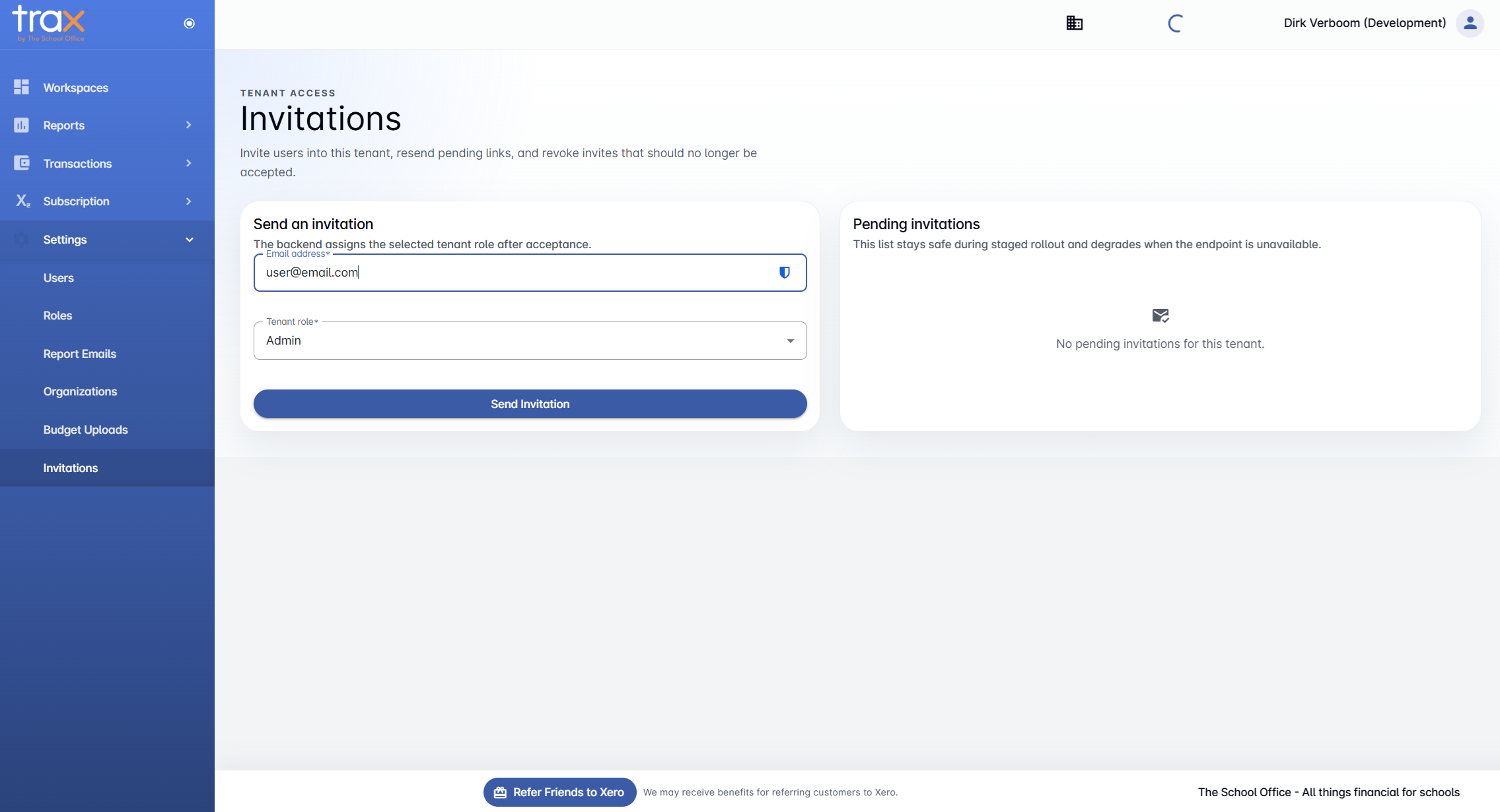The width and height of the screenshot is (1500, 812).
Task: Click the Send Invitation button
Action: point(530,404)
